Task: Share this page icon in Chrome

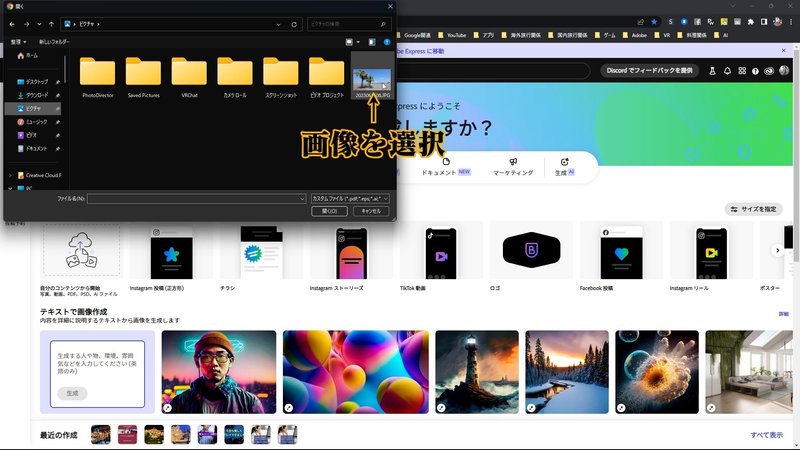Action: pos(641,22)
